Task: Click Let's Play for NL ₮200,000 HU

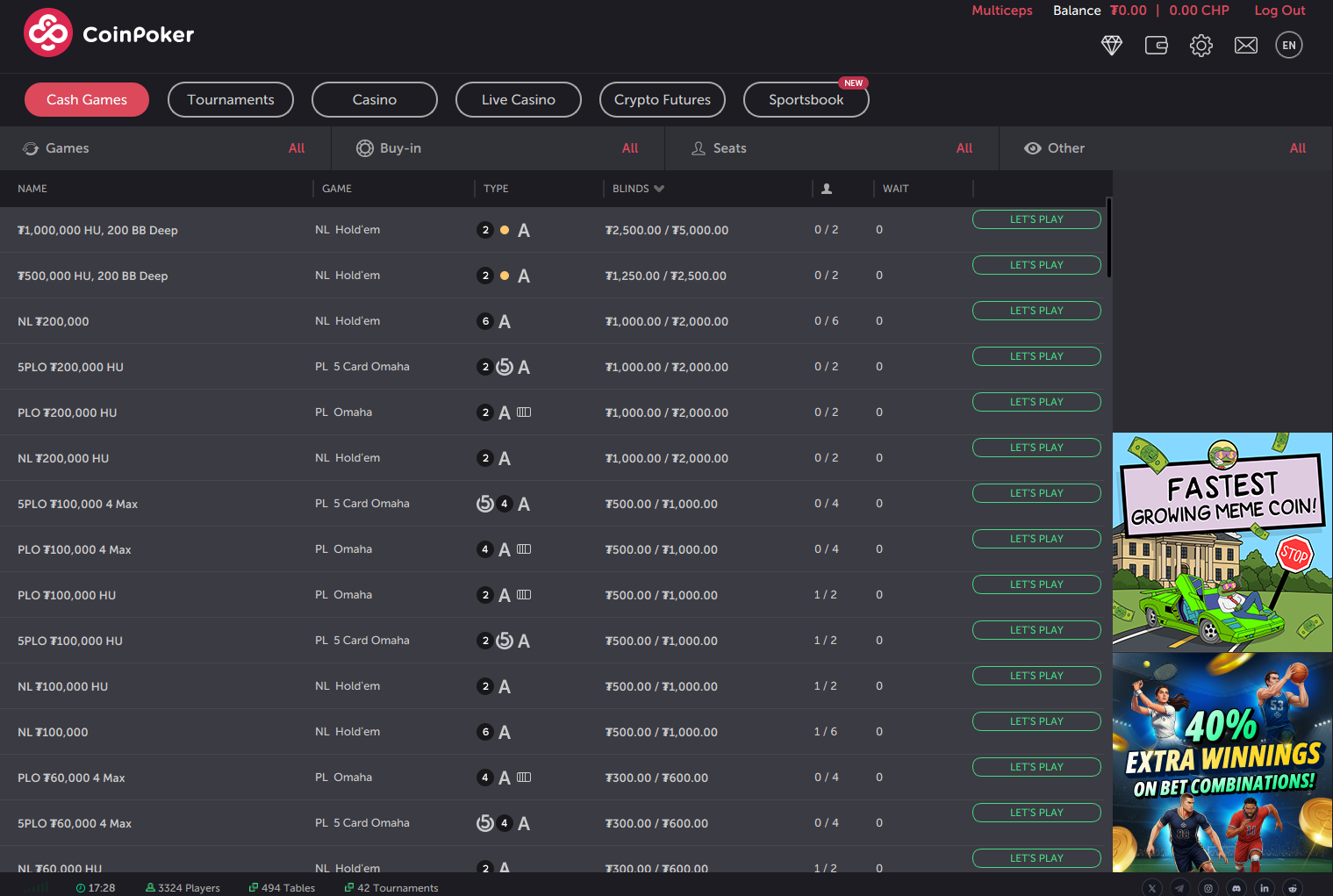Action: [1036, 448]
